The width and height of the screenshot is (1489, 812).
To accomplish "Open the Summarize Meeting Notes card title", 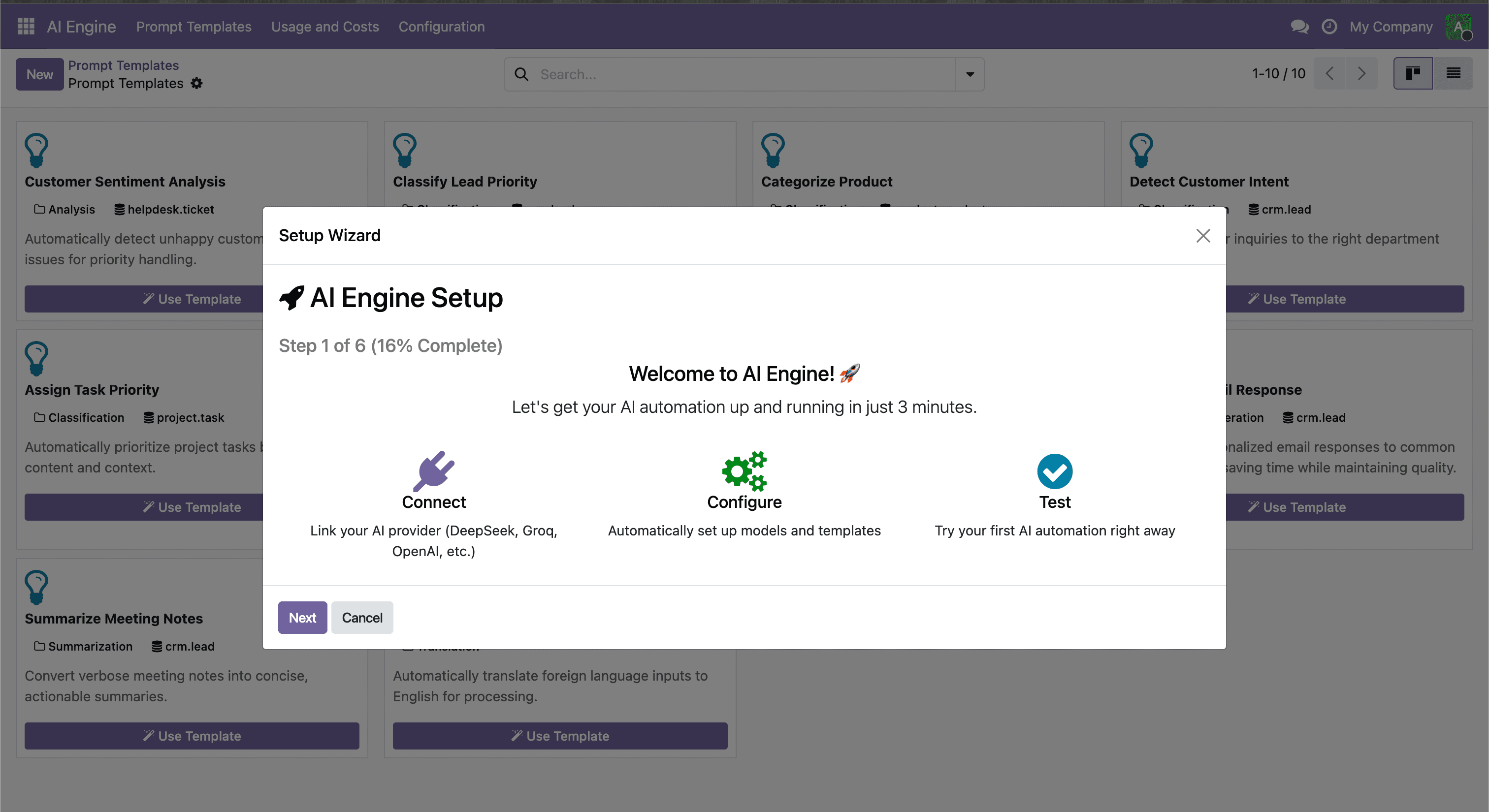I will tap(114, 619).
